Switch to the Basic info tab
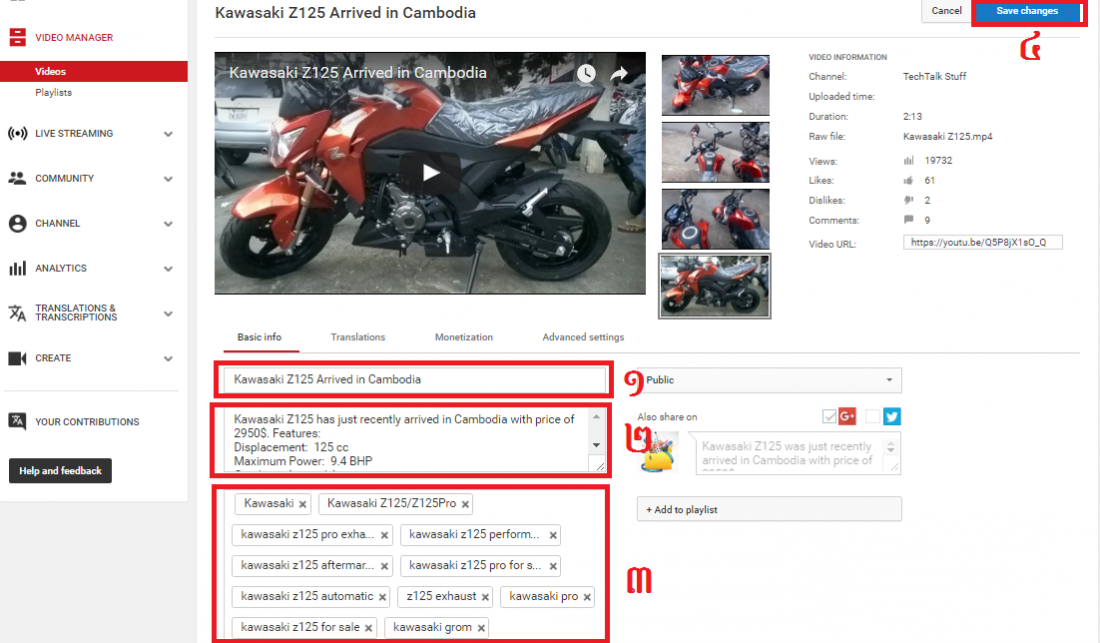The height and width of the screenshot is (643, 1100). (x=260, y=337)
